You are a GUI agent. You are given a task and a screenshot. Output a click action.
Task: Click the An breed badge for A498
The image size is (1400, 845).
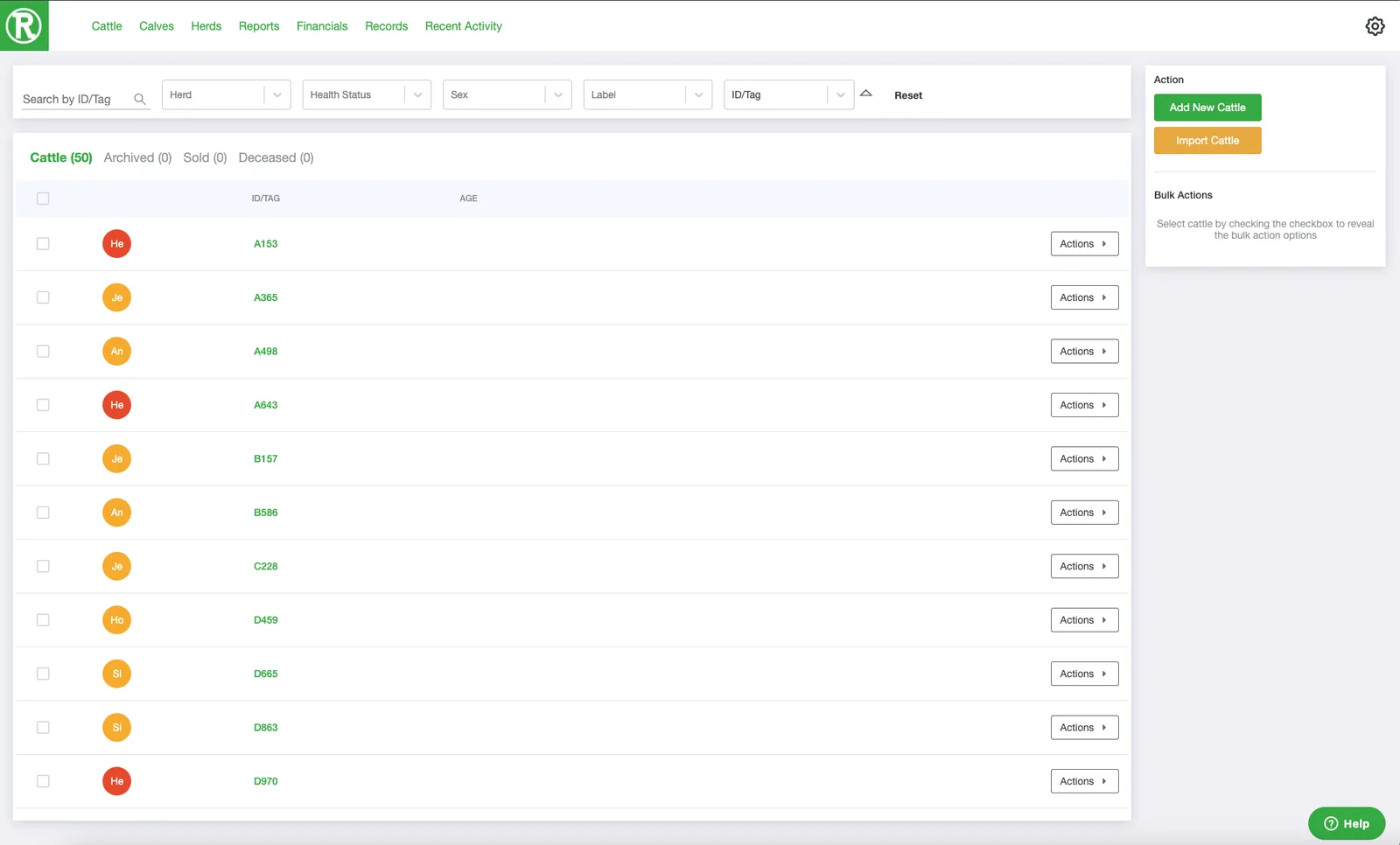click(116, 352)
